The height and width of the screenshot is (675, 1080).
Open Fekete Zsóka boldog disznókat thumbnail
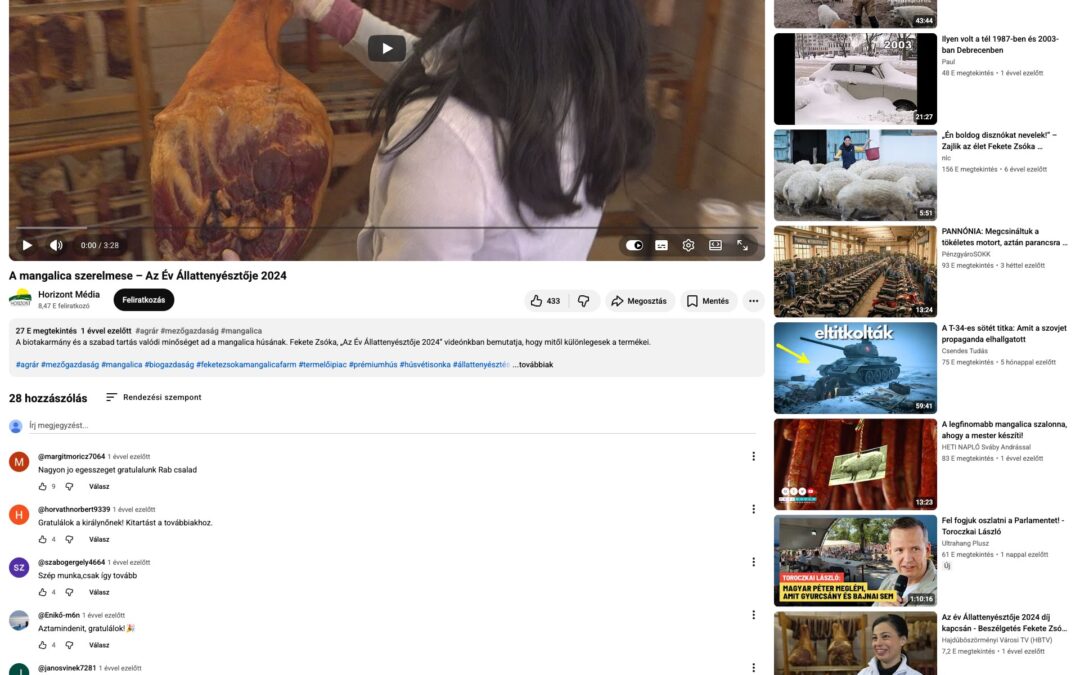pyautogui.click(x=855, y=175)
